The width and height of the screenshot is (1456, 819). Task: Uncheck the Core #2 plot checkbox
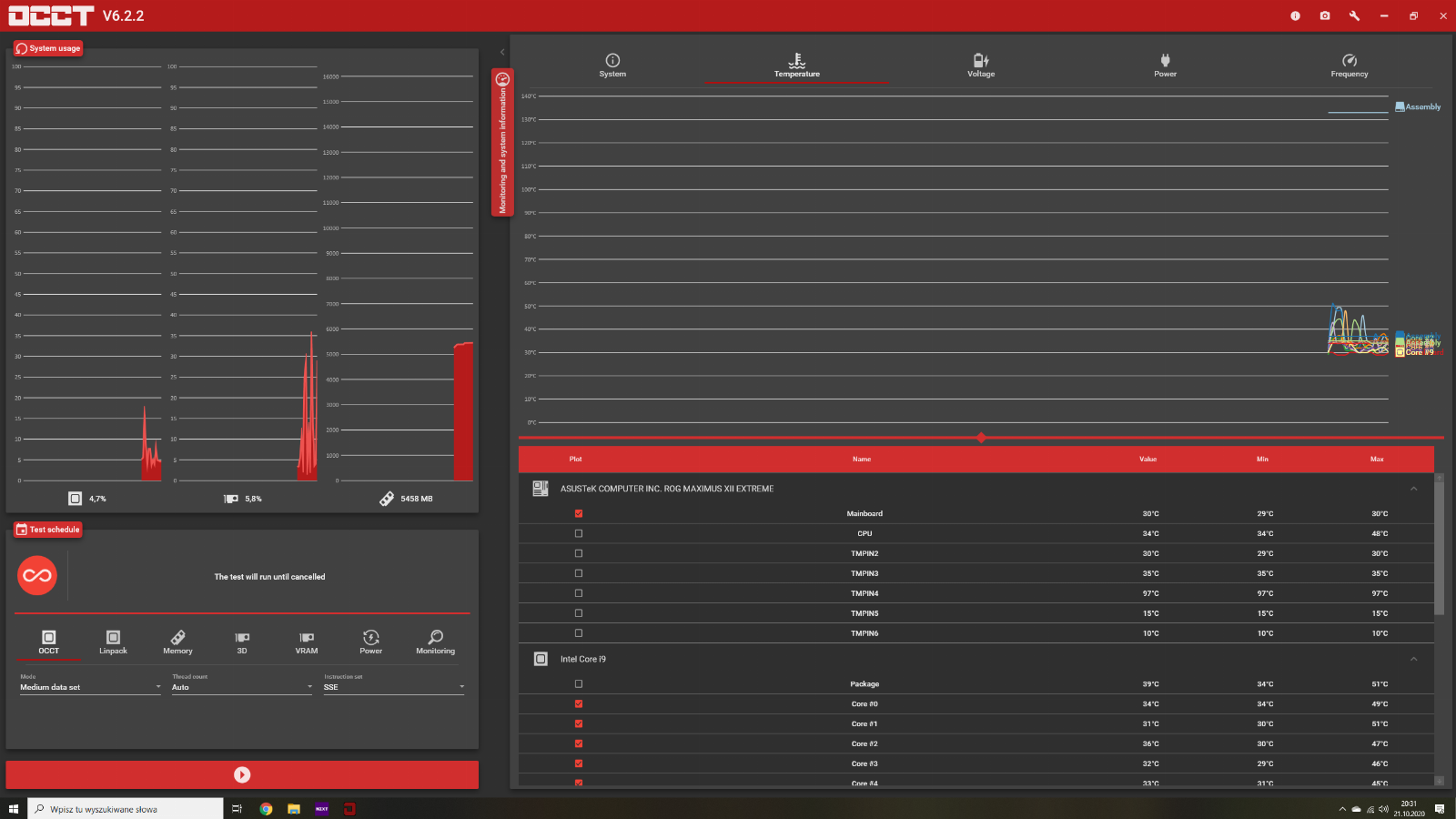(579, 743)
